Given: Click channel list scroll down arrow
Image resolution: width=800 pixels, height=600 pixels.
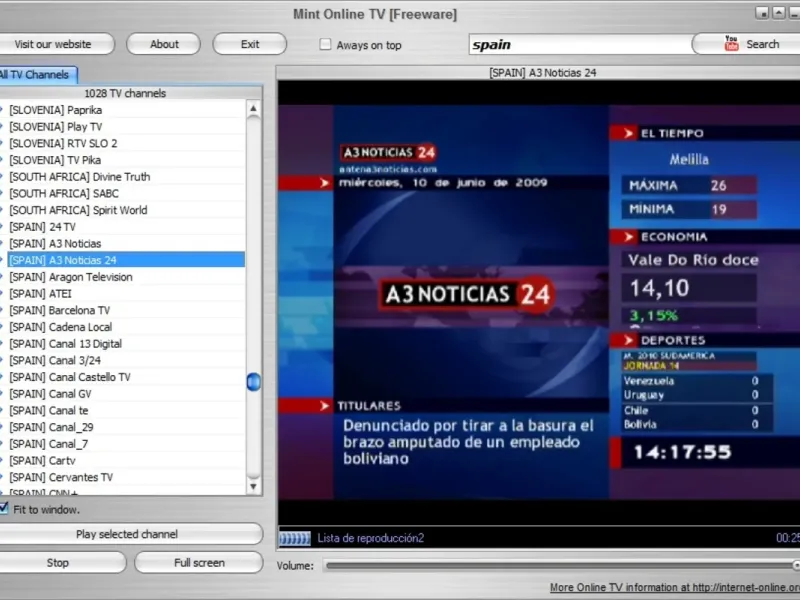Looking at the screenshot, I should [x=254, y=487].
